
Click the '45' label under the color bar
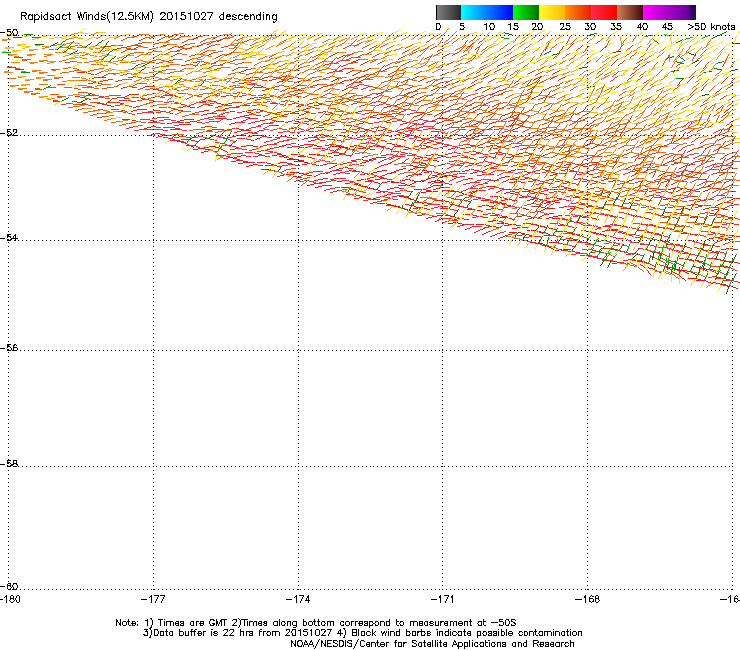pos(667,27)
